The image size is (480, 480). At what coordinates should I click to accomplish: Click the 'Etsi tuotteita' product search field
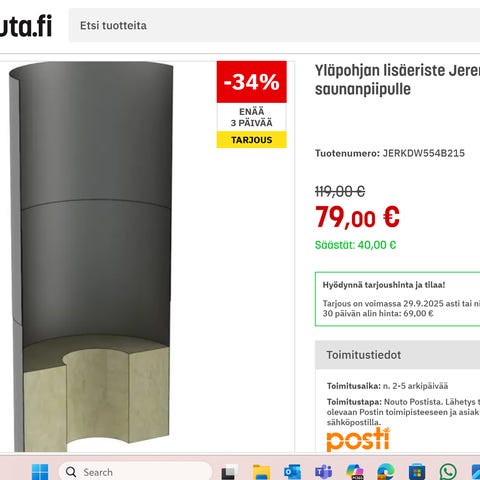point(274,25)
